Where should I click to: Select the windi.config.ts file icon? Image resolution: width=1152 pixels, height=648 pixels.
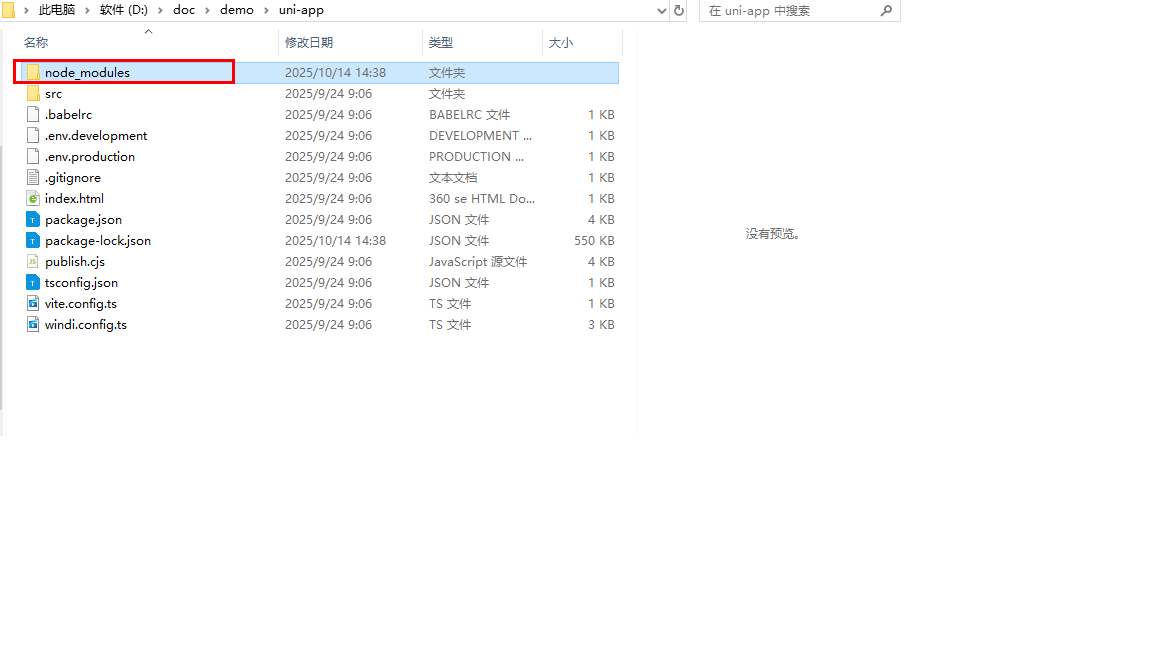[33, 325]
